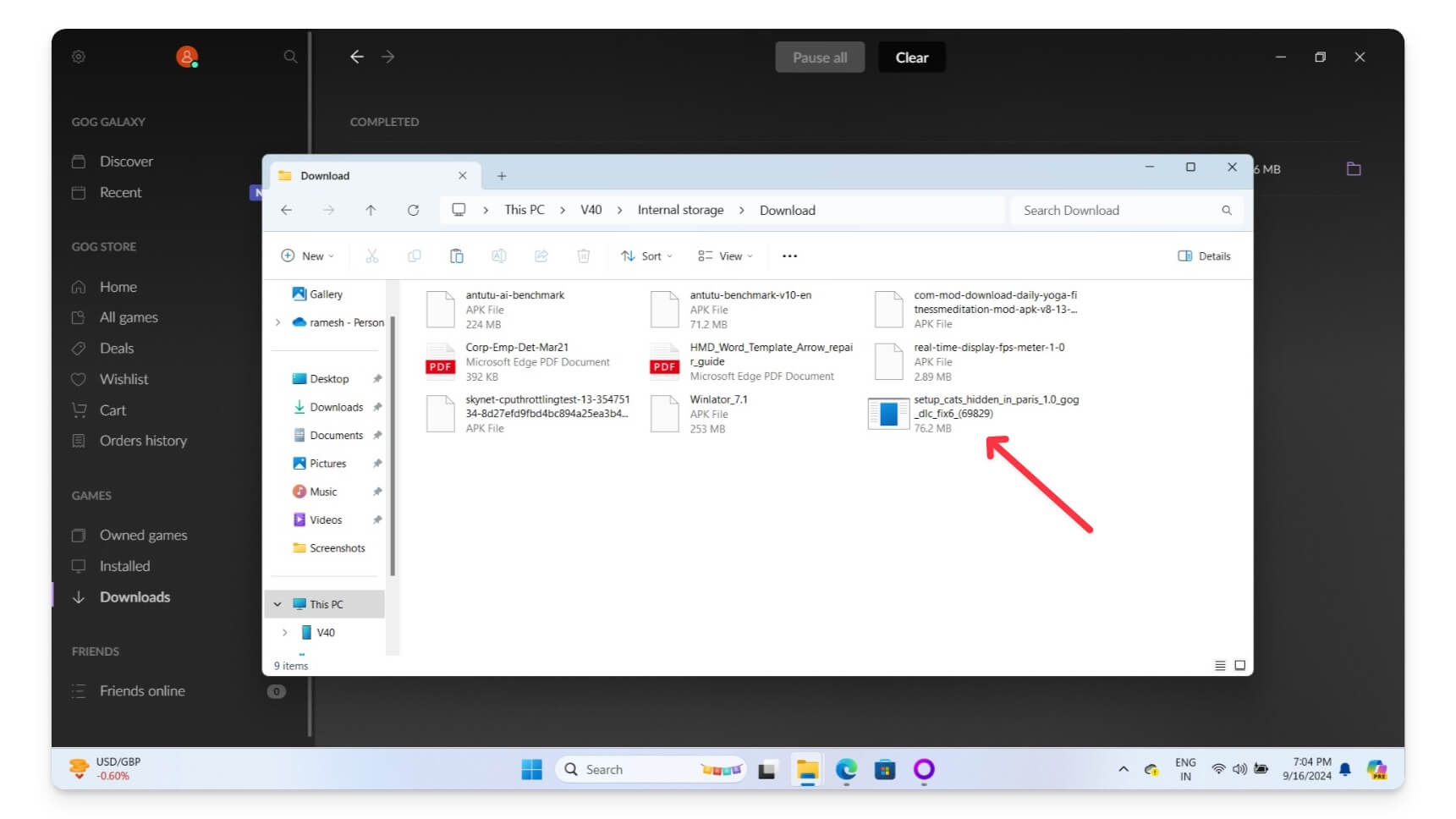Viewport: 1456px width, 819px height.
Task: Open File Explorer from the taskbar
Action: [807, 769]
